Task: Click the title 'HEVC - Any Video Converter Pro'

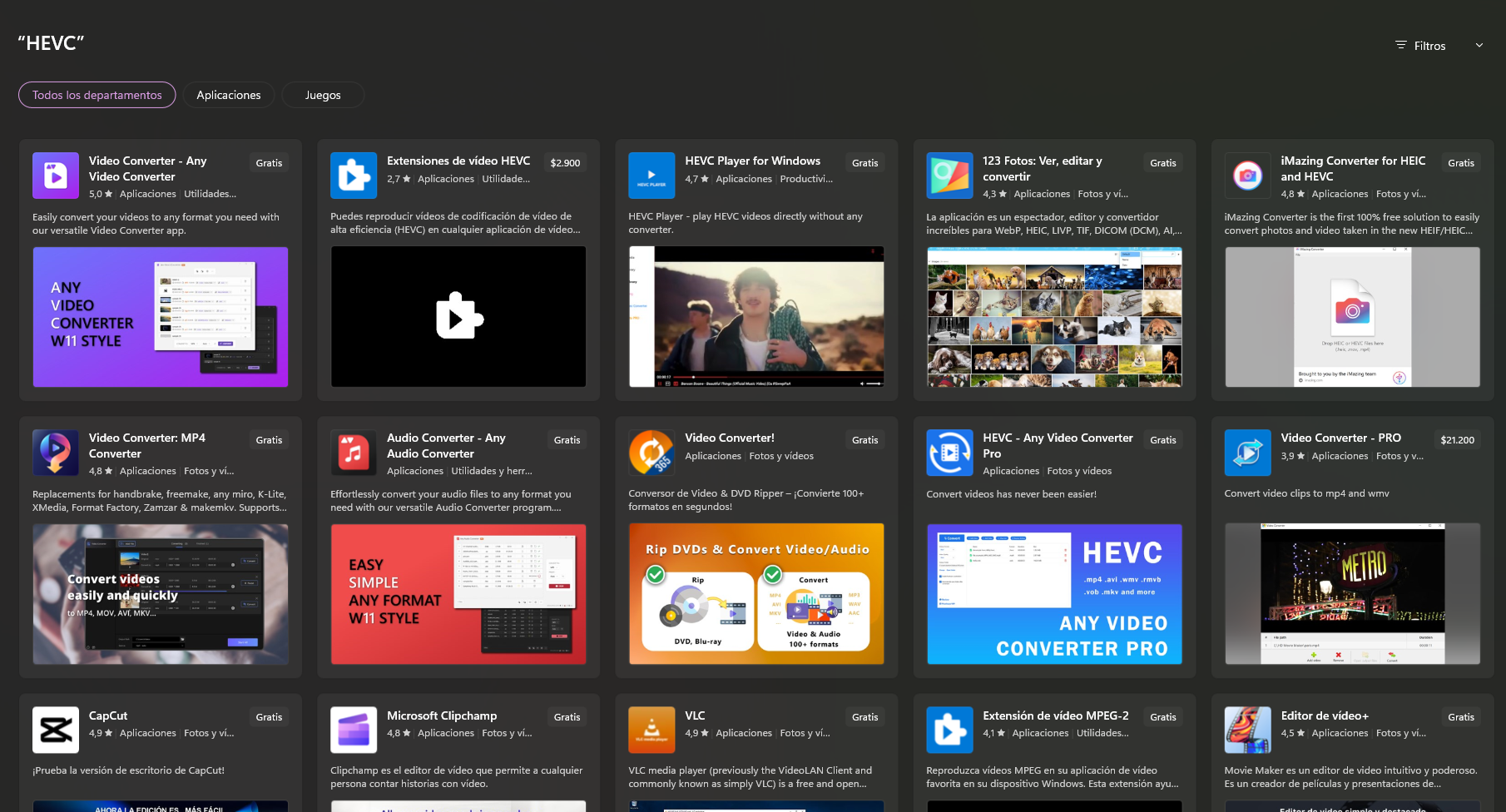Action: [x=1058, y=445]
